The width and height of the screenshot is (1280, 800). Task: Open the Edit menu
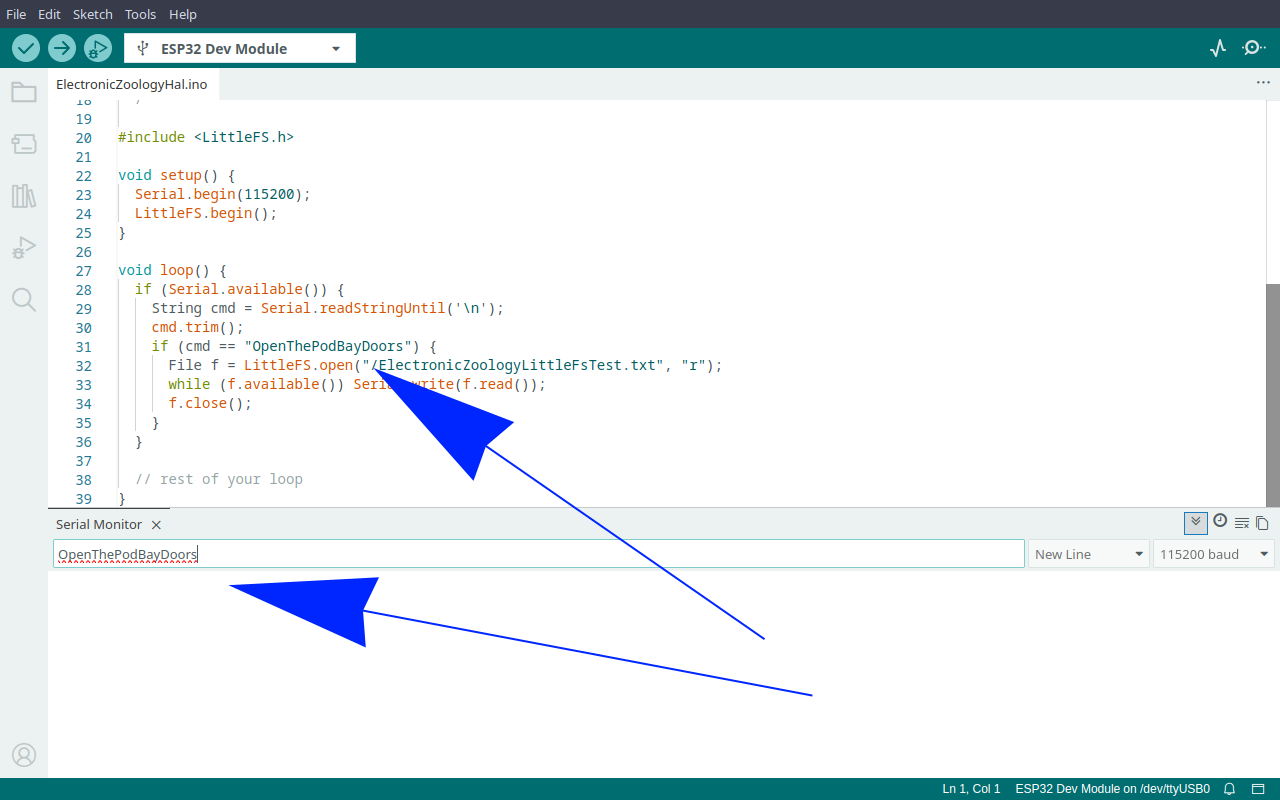[x=50, y=14]
